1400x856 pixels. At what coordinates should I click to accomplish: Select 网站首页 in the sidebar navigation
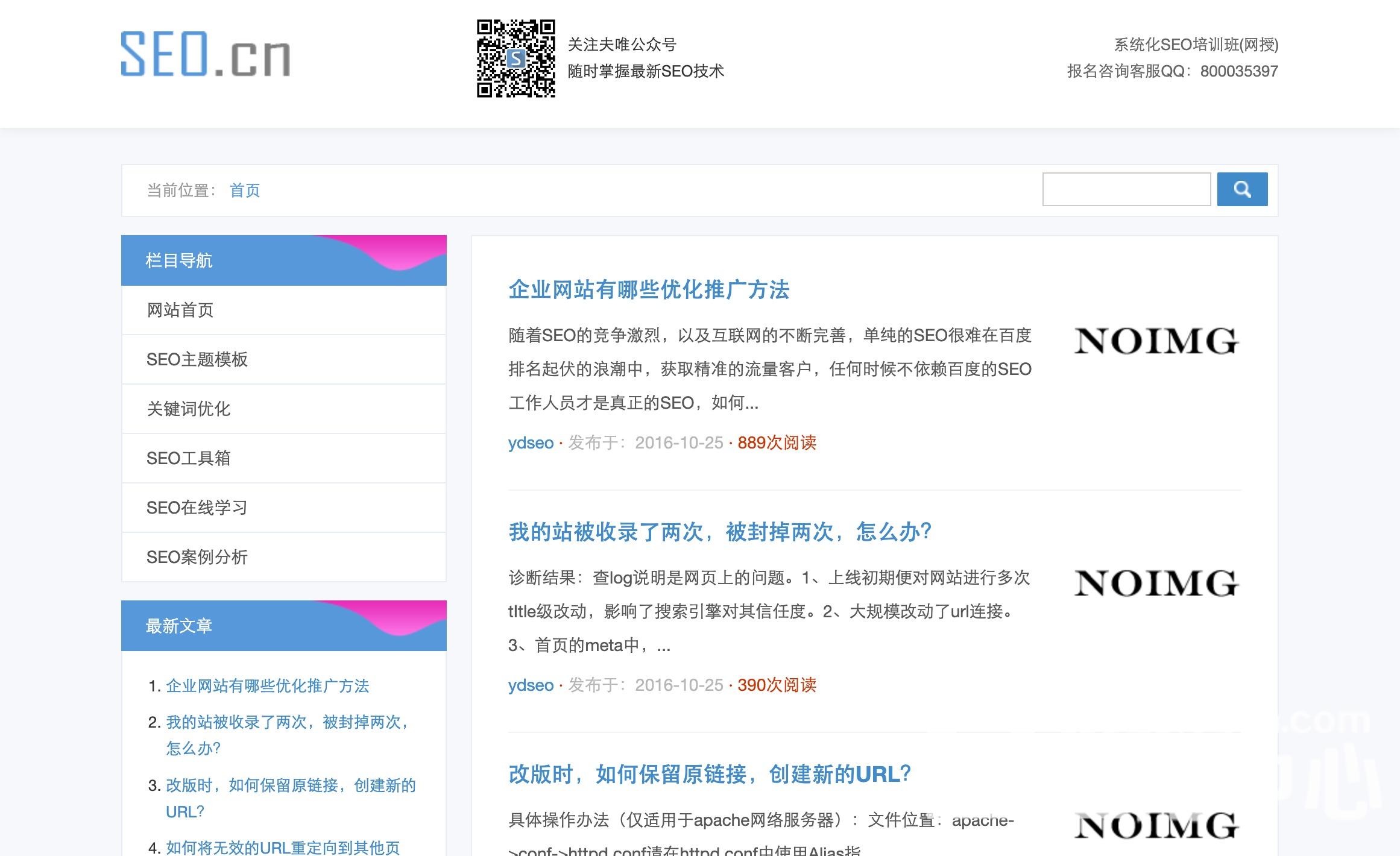[180, 310]
